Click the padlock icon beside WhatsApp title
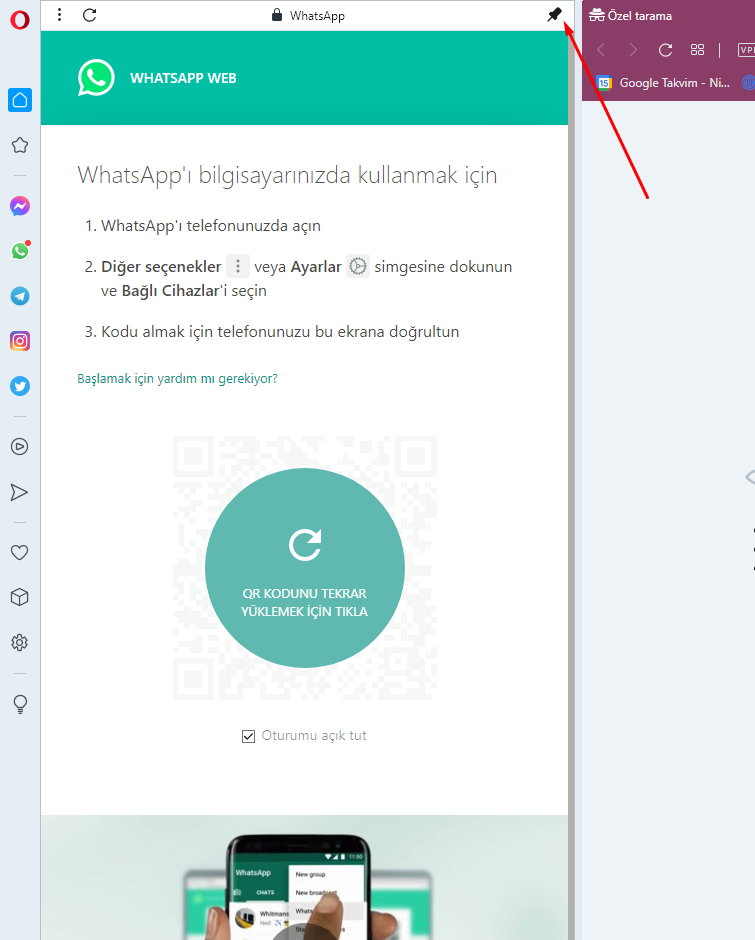Image resolution: width=755 pixels, height=940 pixels. coord(276,15)
